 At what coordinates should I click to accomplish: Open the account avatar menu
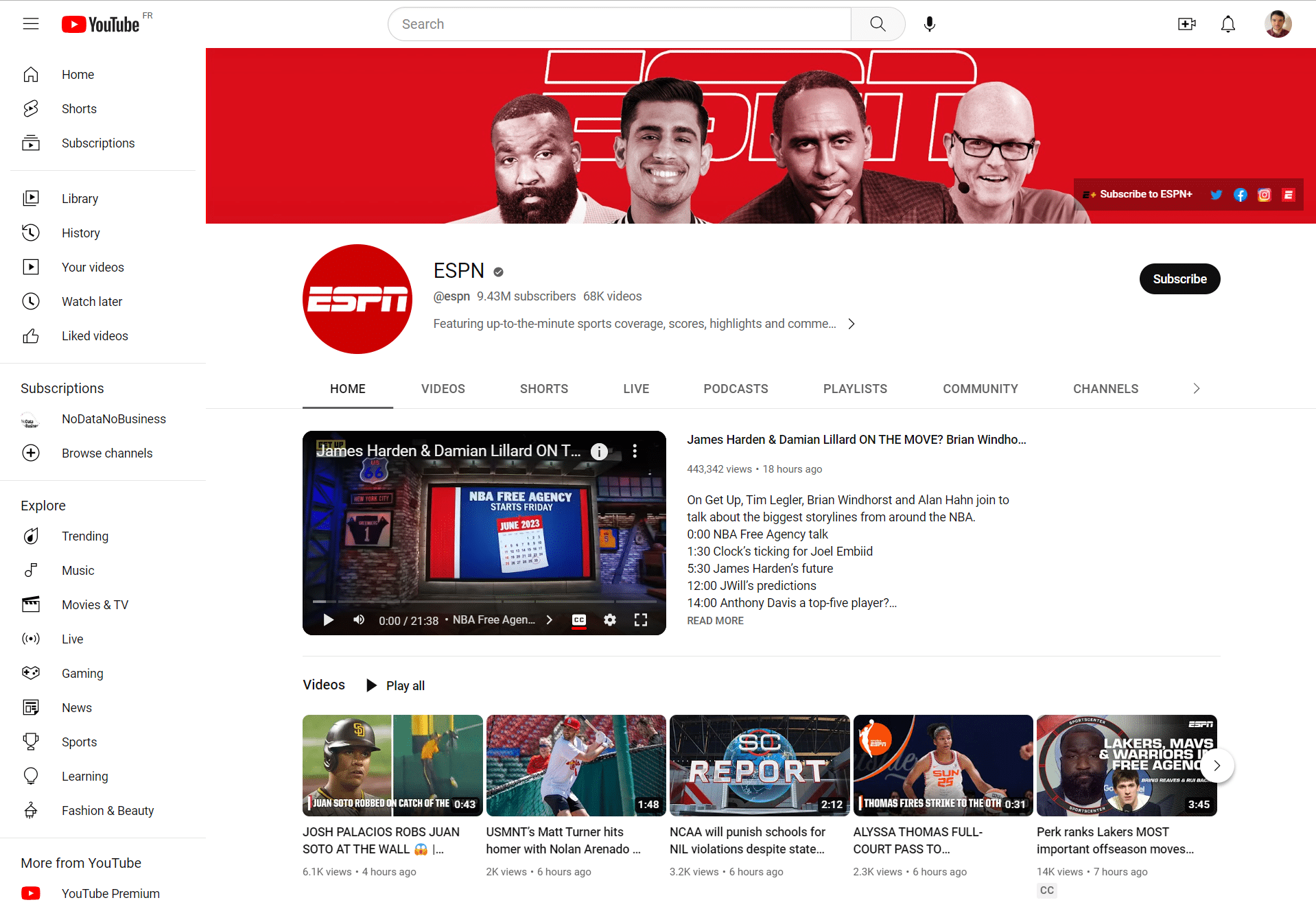(x=1278, y=24)
